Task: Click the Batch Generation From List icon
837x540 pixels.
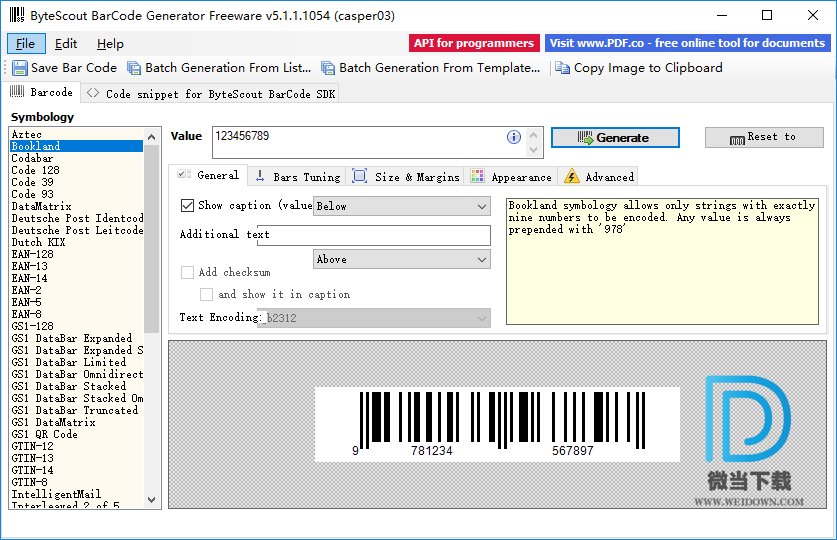Action: point(134,68)
